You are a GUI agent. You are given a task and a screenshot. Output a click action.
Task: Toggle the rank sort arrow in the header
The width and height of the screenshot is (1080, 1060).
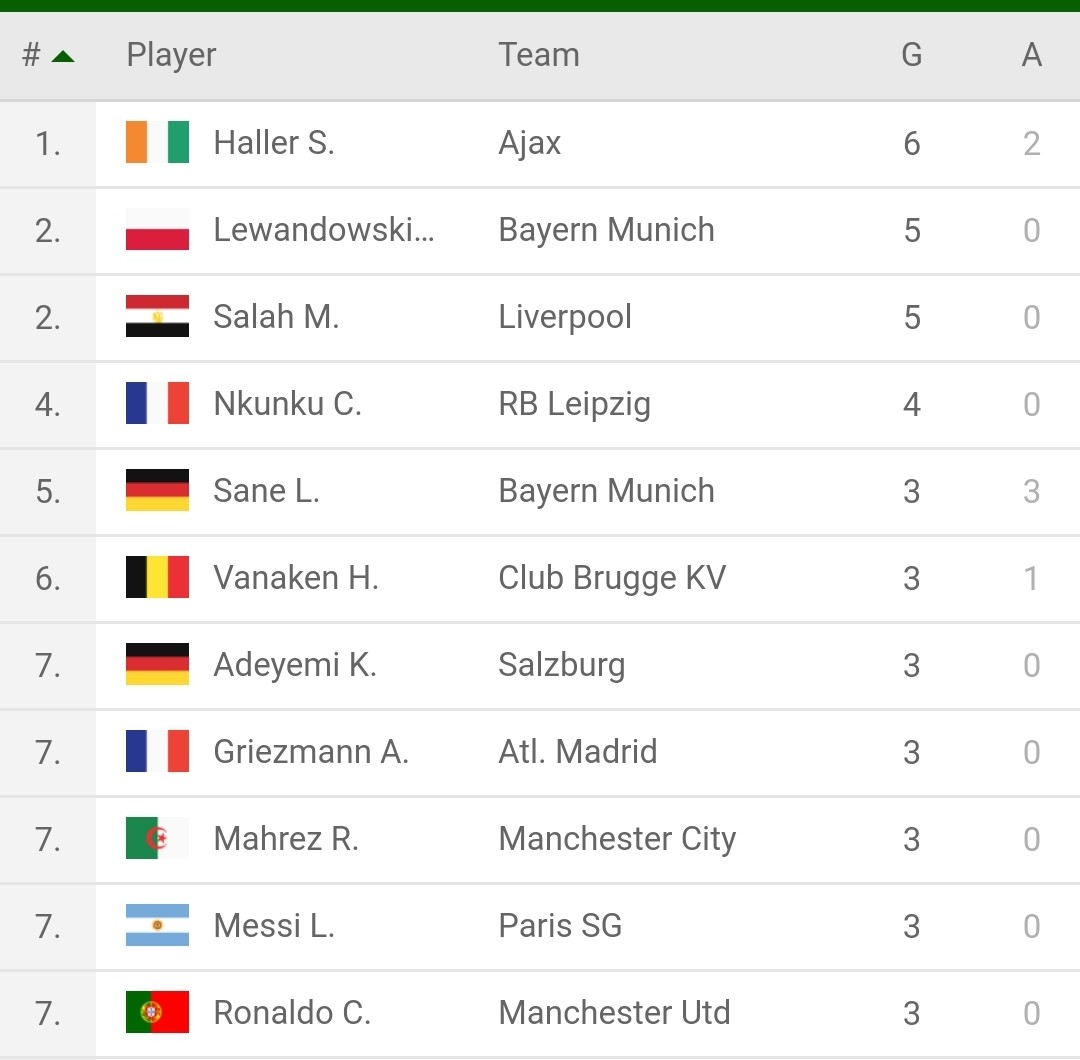pos(63,56)
